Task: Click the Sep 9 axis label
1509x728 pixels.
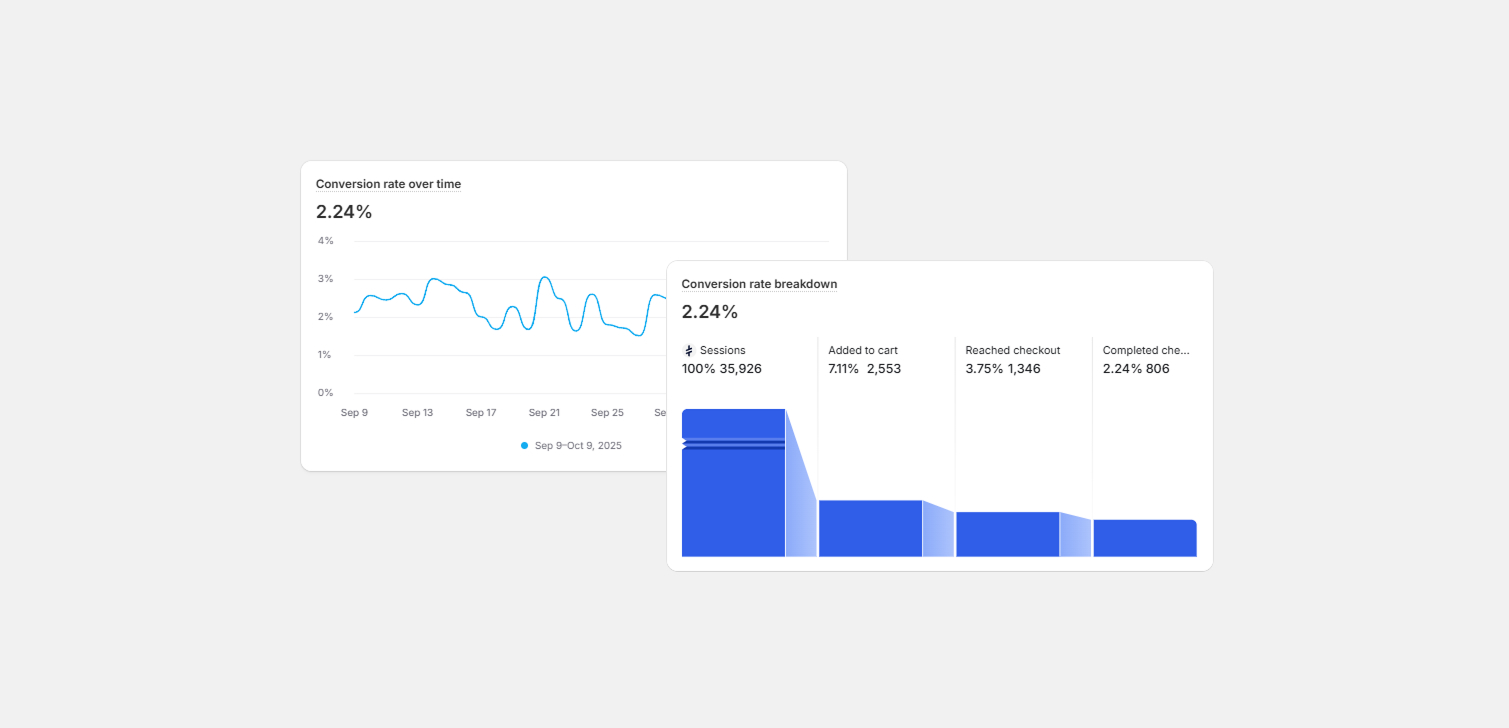Action: tap(354, 412)
